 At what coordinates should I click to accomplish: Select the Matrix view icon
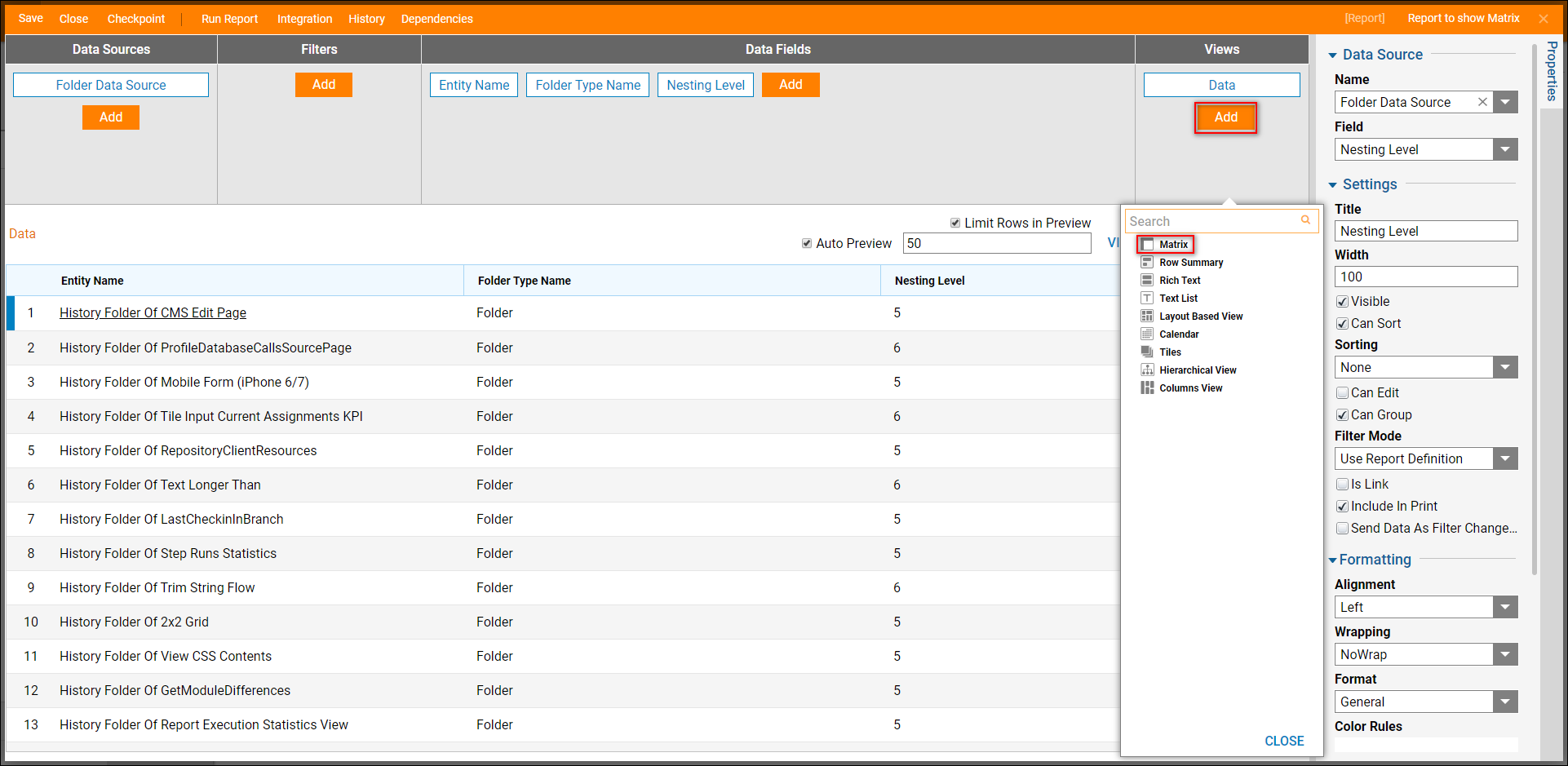1148,245
